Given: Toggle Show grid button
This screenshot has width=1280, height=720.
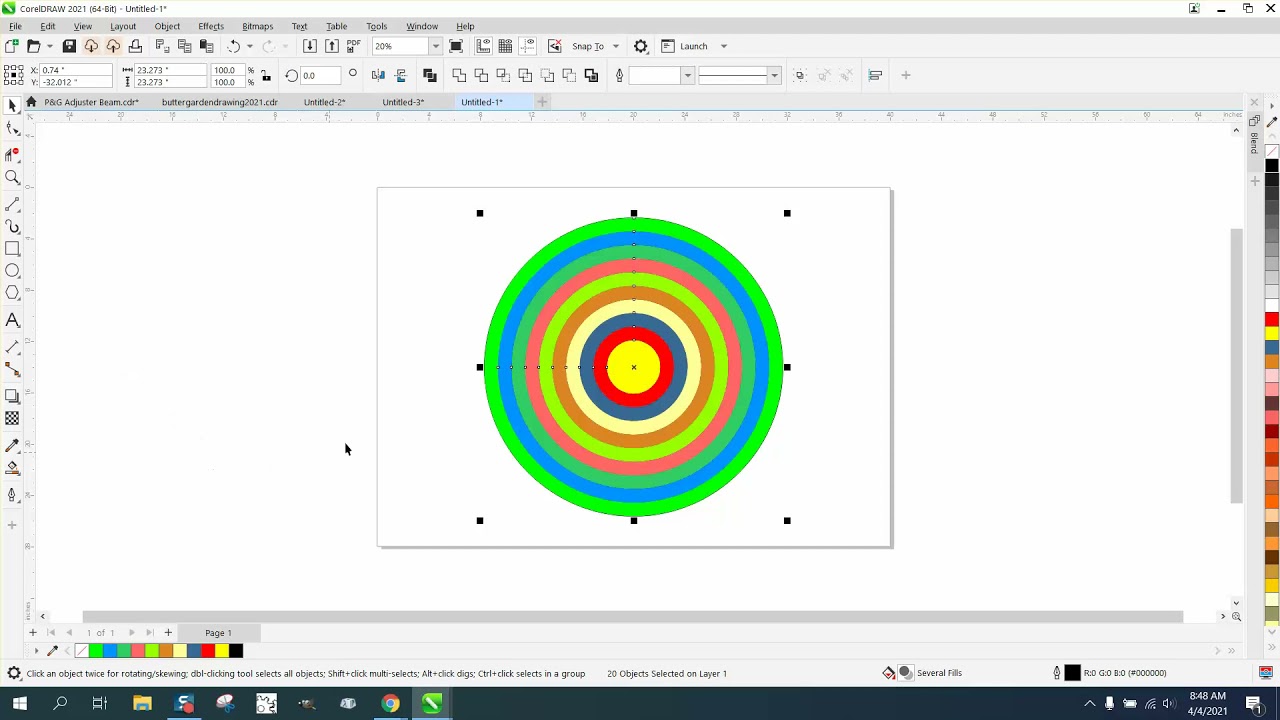Looking at the screenshot, I should tap(505, 46).
